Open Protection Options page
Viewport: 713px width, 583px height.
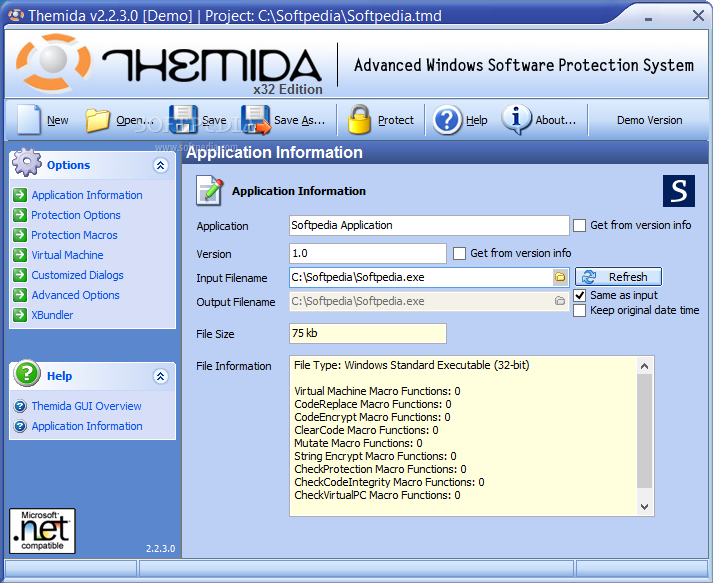76,215
